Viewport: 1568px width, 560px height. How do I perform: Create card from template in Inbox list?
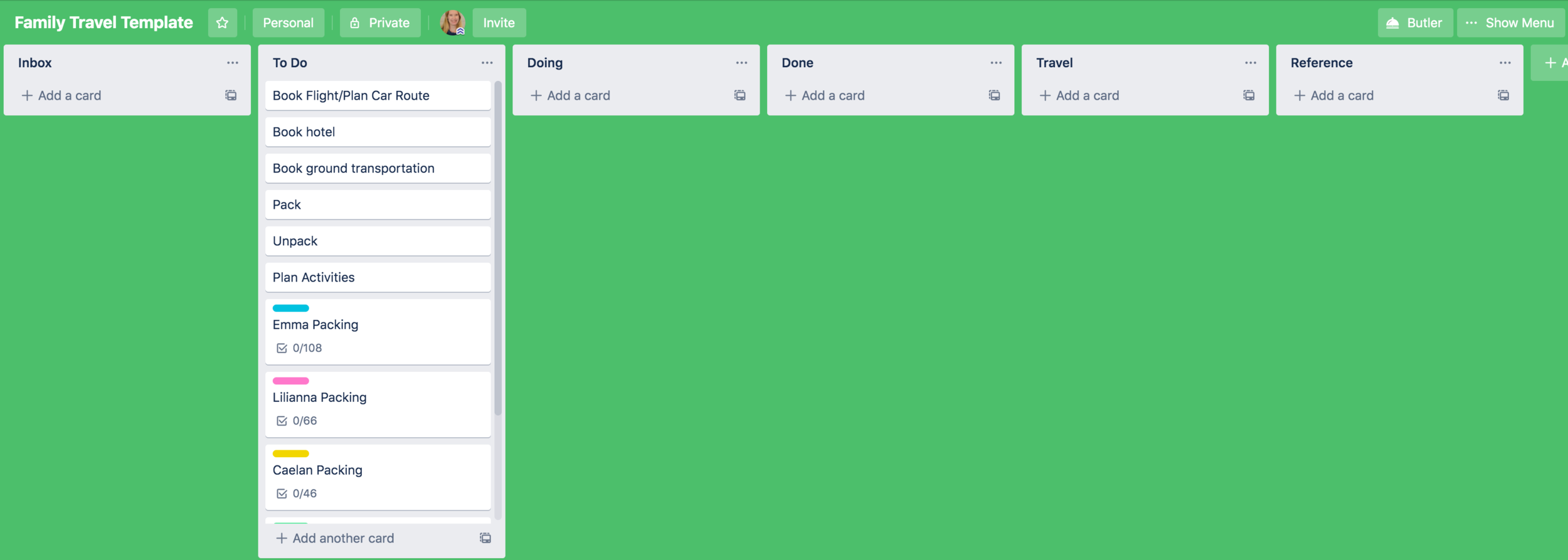click(231, 95)
